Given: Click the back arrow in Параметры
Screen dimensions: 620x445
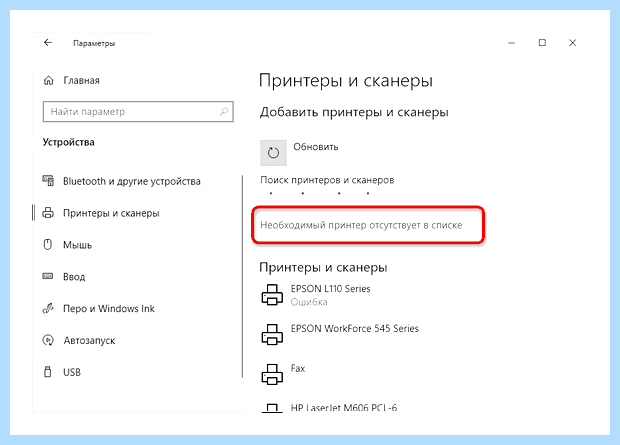Looking at the screenshot, I should [x=48, y=42].
